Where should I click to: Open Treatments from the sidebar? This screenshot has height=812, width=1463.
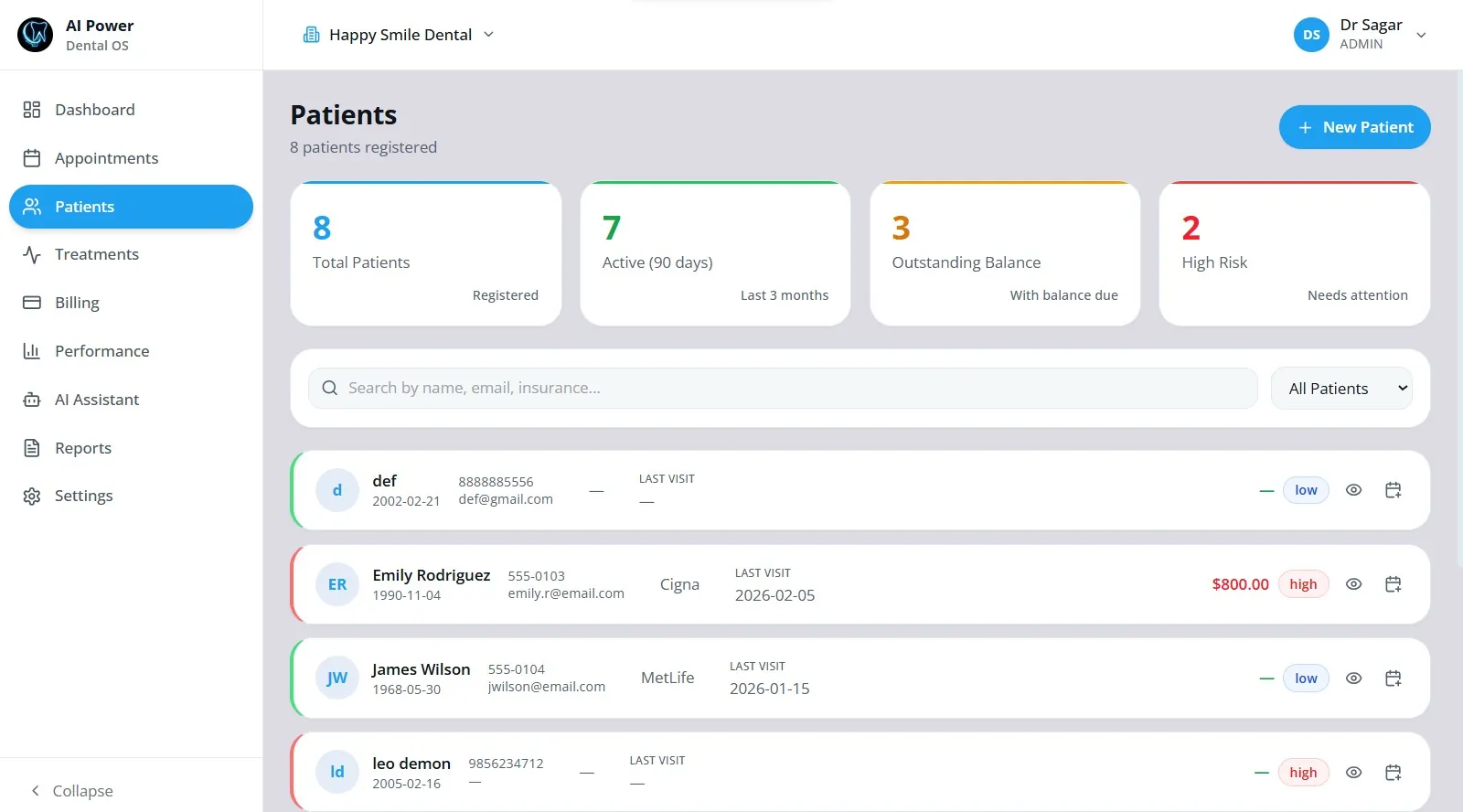click(131, 254)
